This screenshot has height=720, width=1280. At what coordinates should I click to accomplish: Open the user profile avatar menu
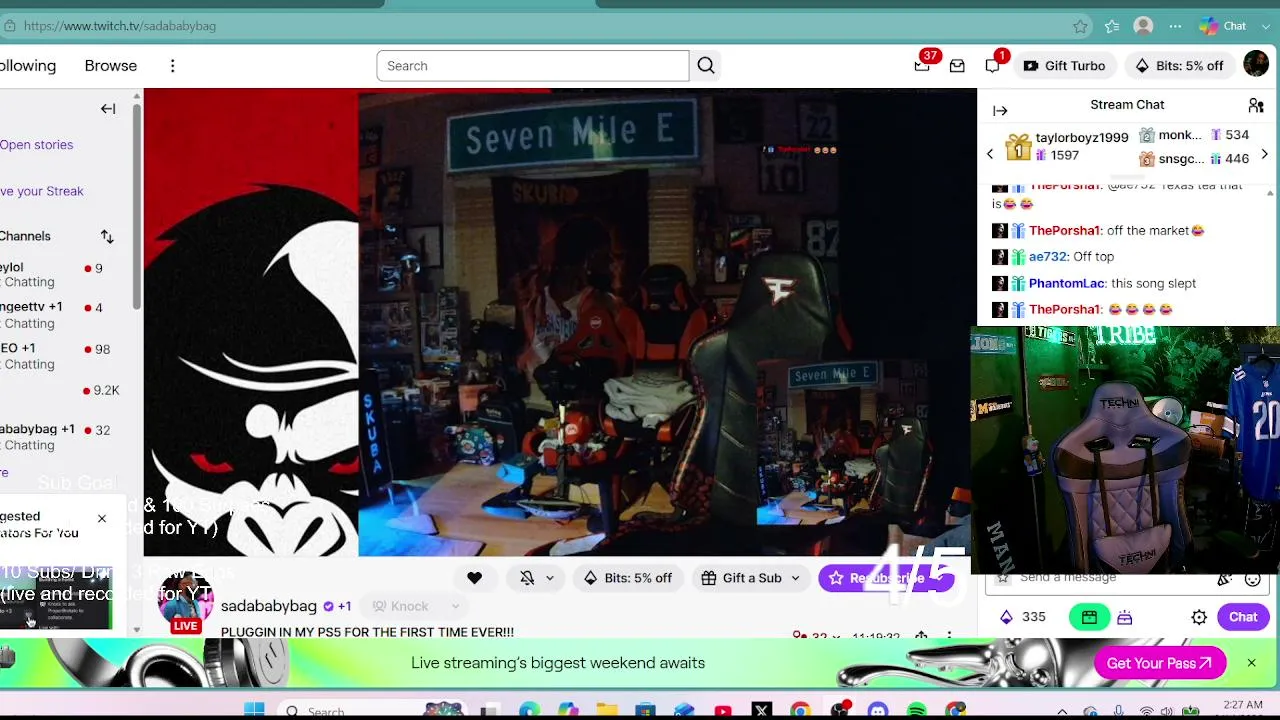(x=1256, y=65)
